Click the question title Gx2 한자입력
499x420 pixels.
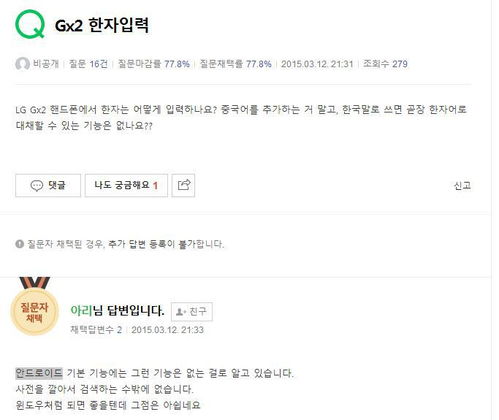[102, 25]
